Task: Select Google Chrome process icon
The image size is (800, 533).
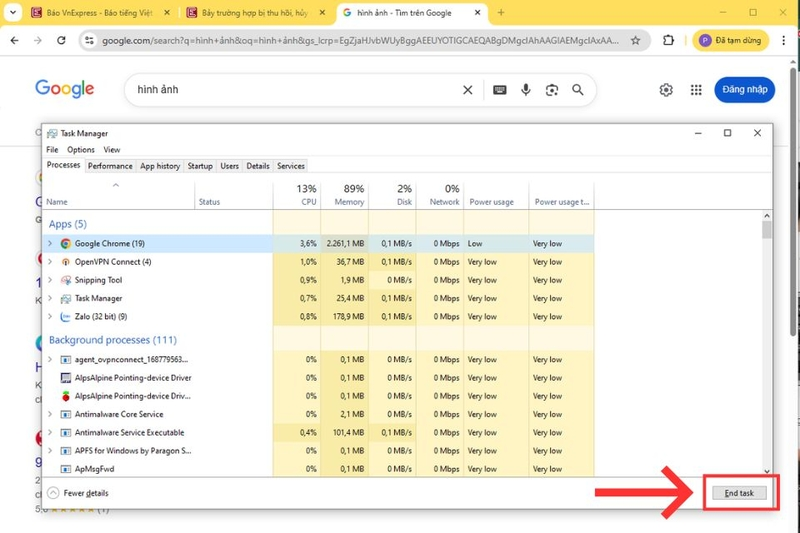Action: (x=66, y=244)
